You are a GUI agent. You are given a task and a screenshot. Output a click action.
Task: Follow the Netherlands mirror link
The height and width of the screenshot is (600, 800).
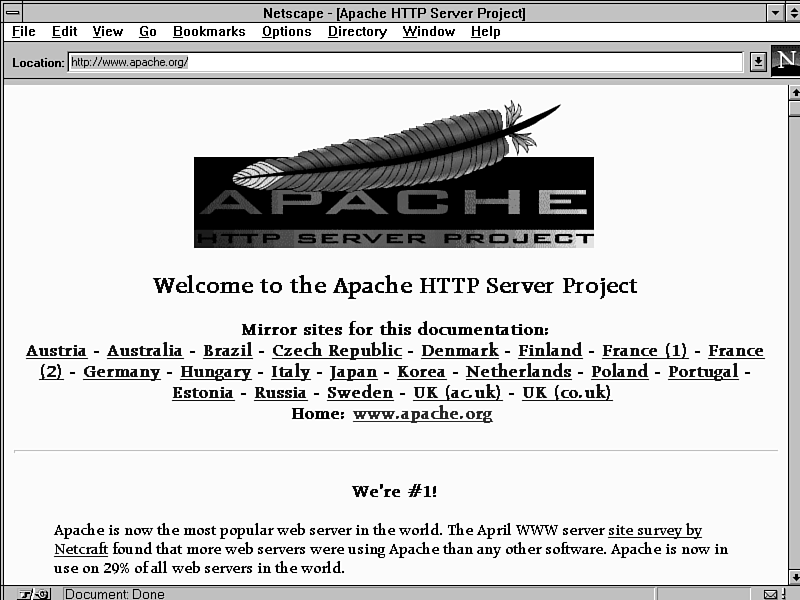(x=518, y=372)
